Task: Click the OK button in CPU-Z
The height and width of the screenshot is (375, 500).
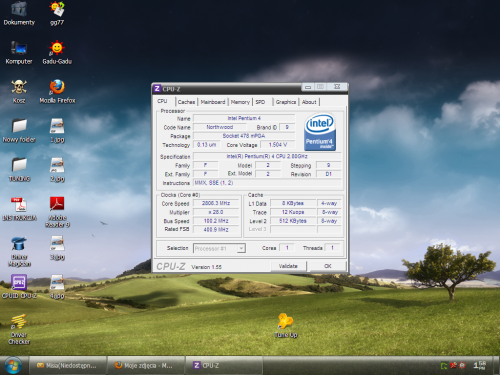Action: click(328, 266)
